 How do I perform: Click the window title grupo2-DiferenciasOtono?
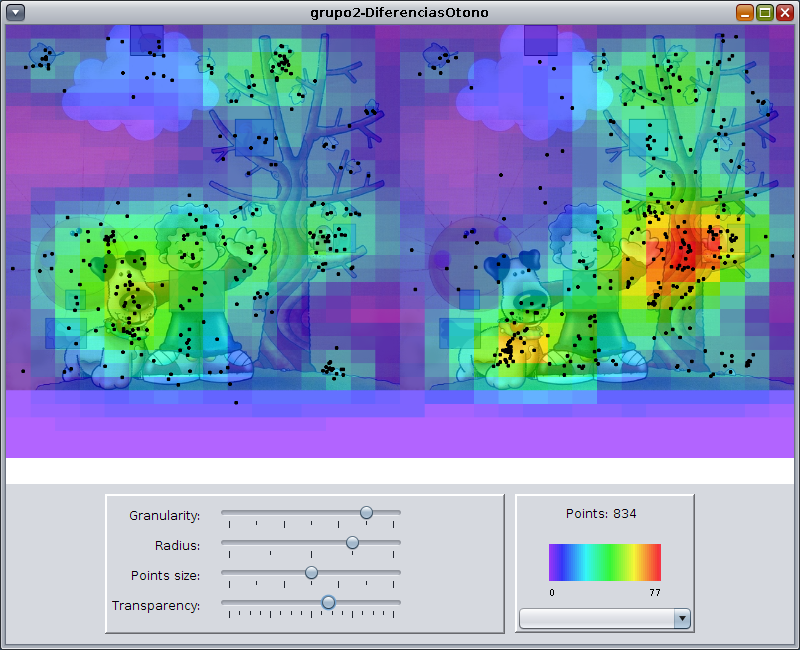pos(399,13)
